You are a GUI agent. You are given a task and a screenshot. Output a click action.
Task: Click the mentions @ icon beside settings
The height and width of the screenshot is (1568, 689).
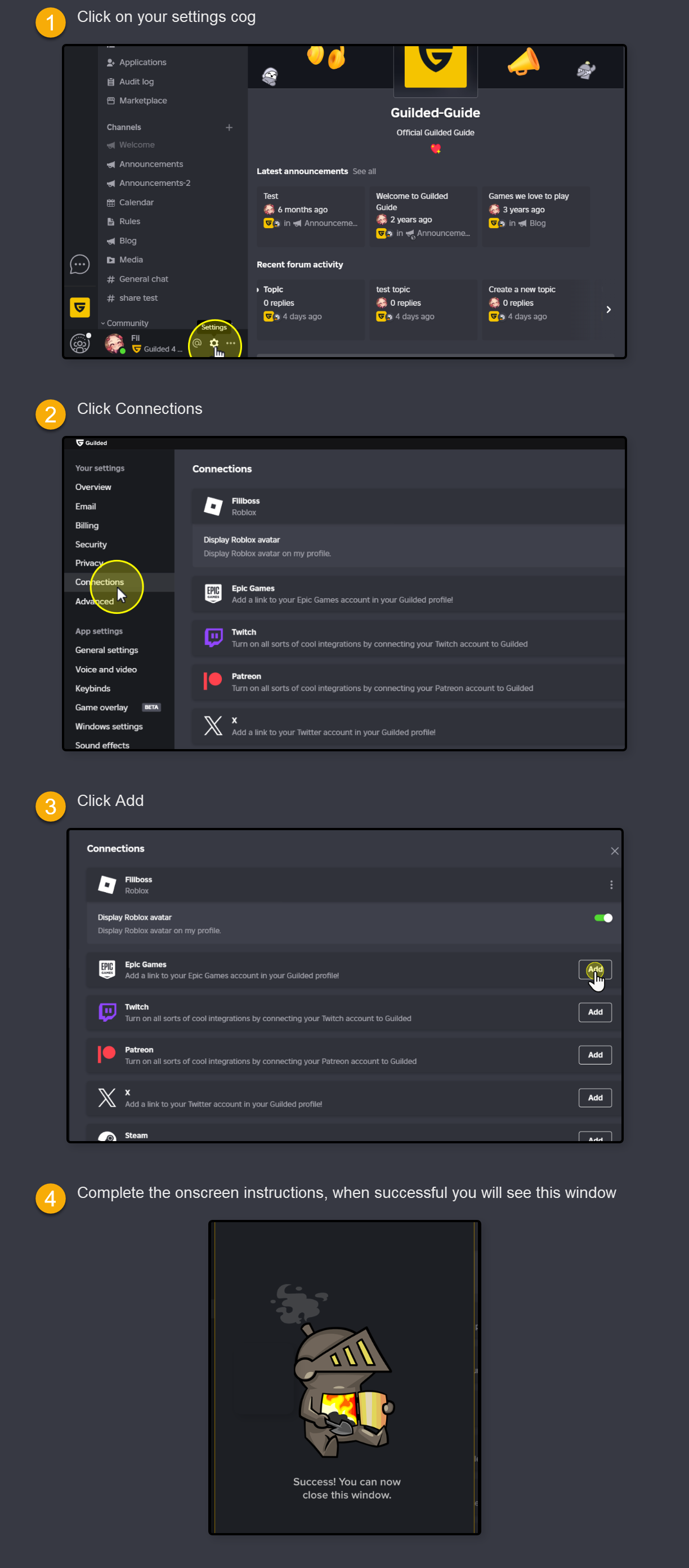coord(197,344)
